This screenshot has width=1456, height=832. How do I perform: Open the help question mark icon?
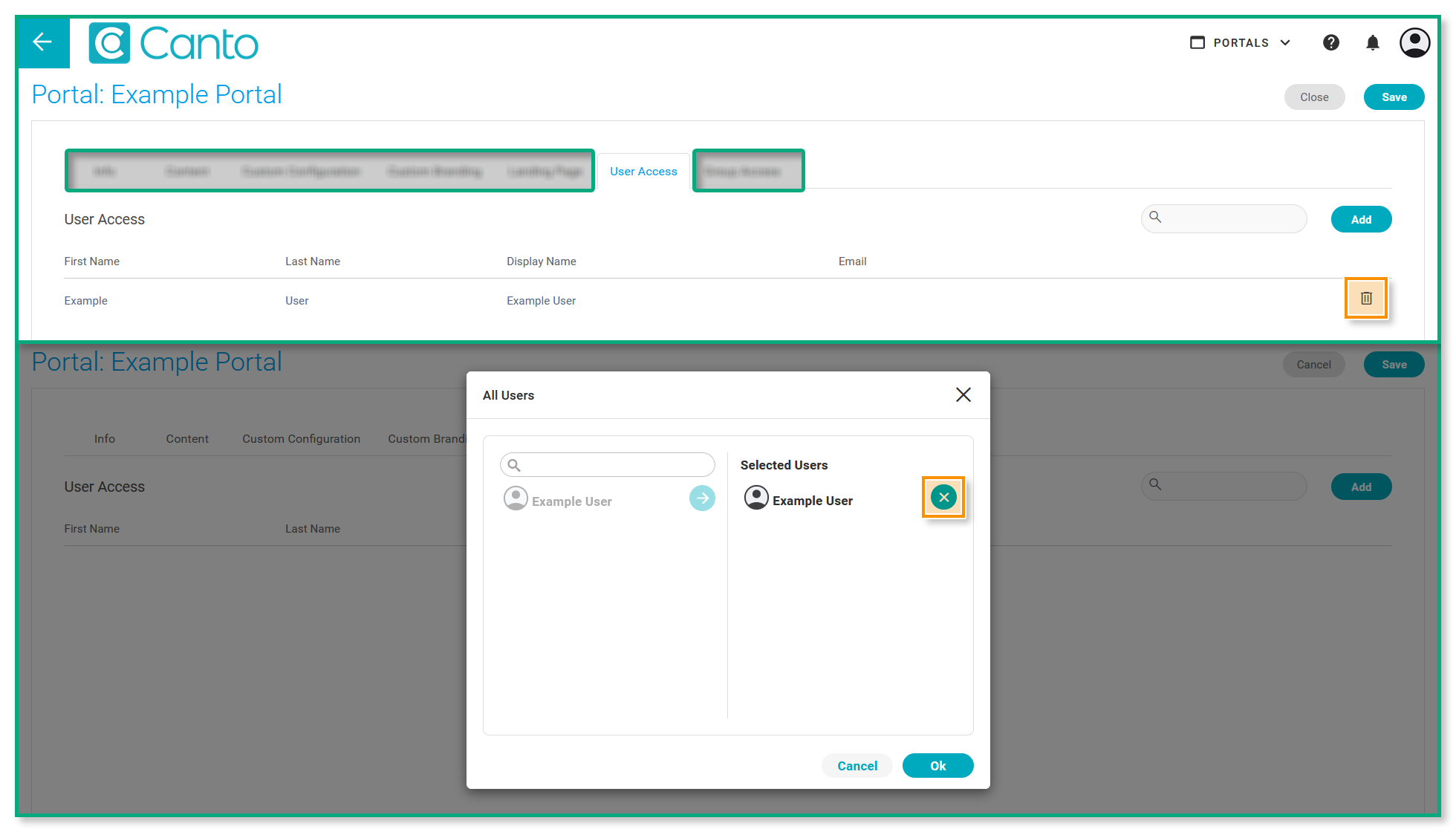pyautogui.click(x=1330, y=43)
